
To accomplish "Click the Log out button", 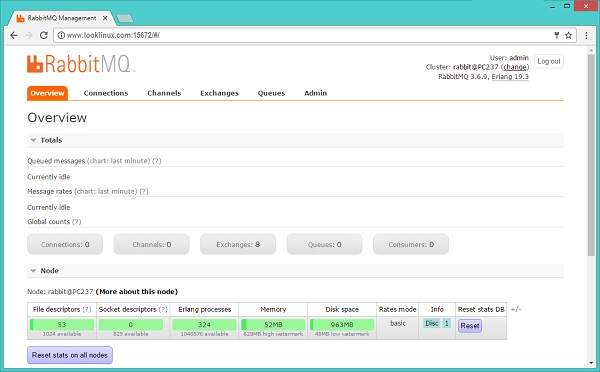I will click(549, 61).
